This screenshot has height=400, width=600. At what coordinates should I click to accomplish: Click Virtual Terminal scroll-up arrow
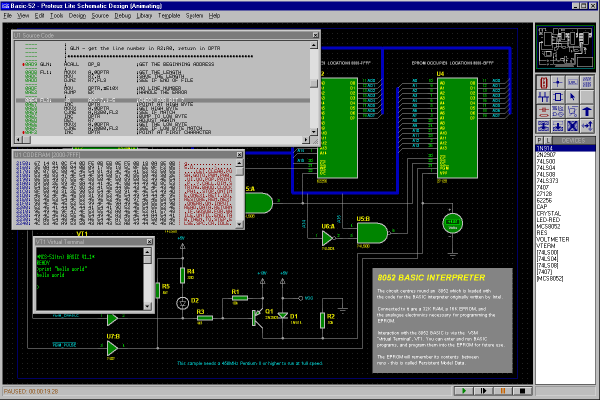tap(147, 251)
